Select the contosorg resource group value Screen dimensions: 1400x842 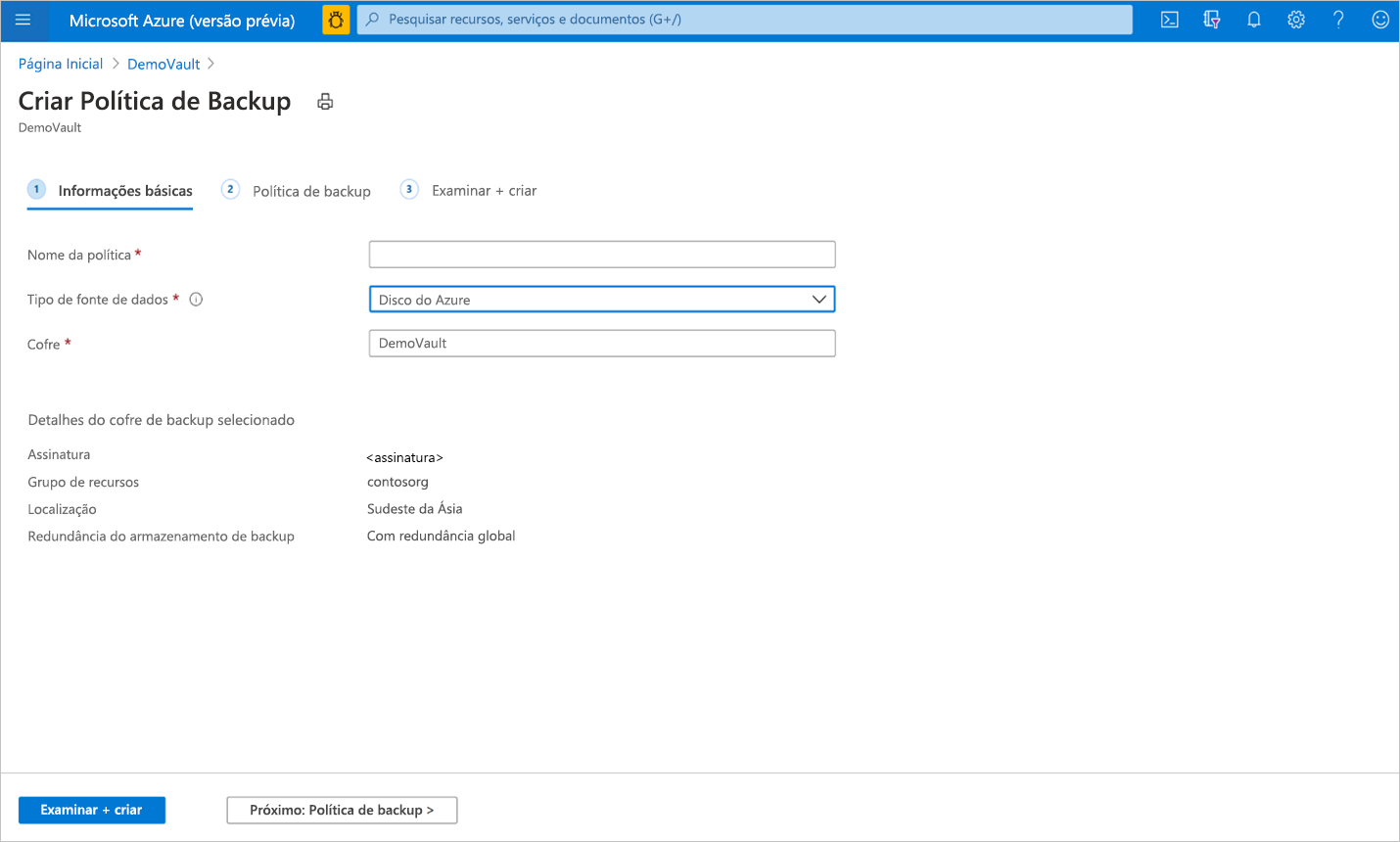pyautogui.click(x=397, y=482)
